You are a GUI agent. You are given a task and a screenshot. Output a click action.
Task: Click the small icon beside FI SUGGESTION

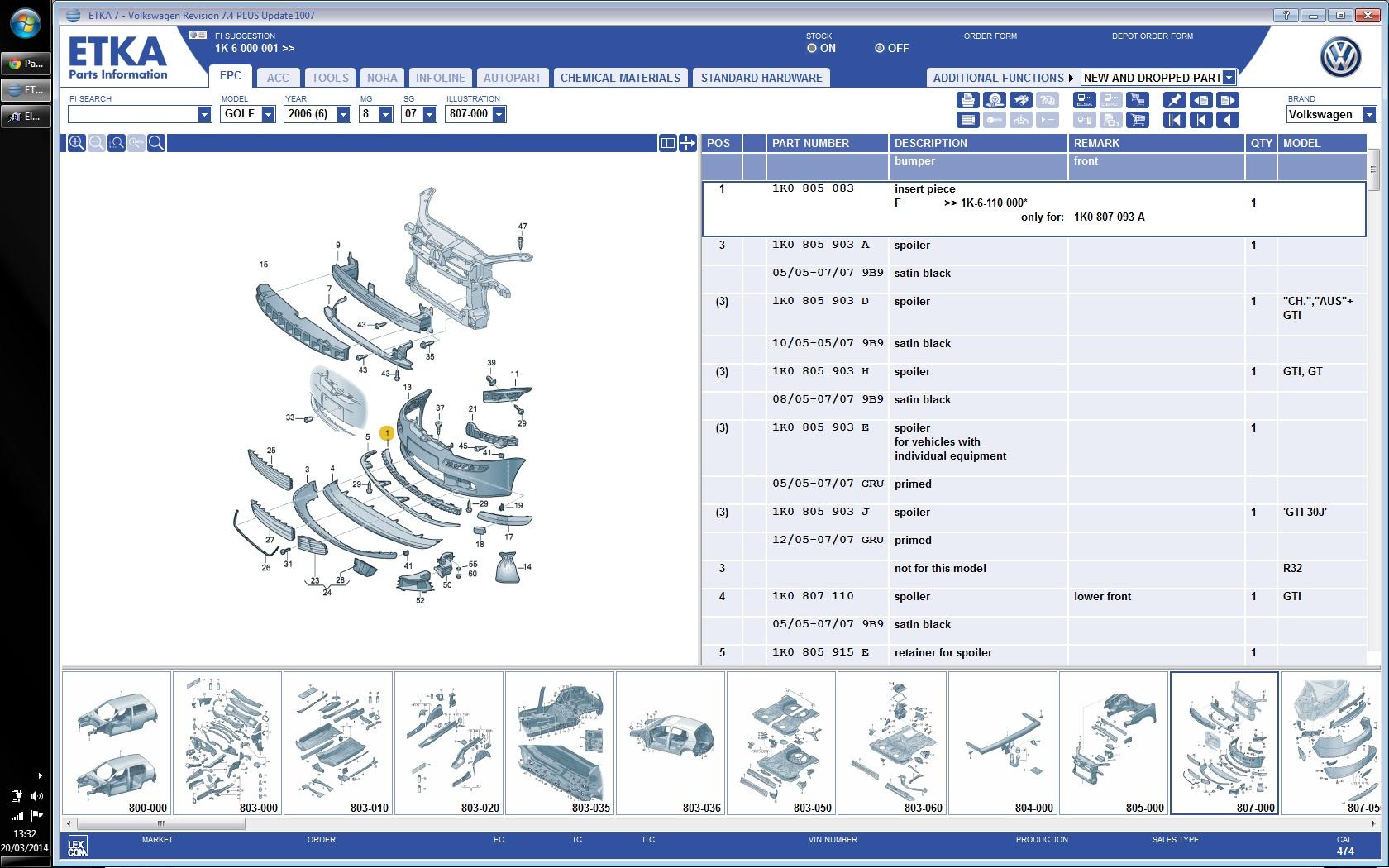198,36
